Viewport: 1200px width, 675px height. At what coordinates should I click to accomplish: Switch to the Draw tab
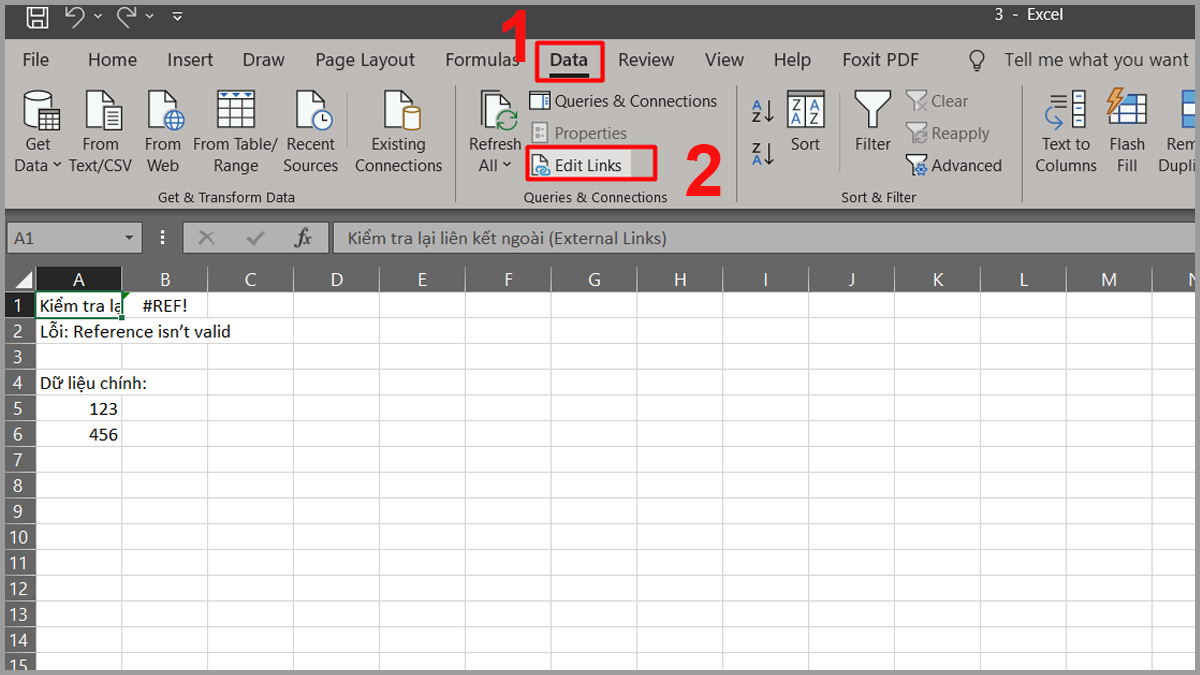coord(264,60)
